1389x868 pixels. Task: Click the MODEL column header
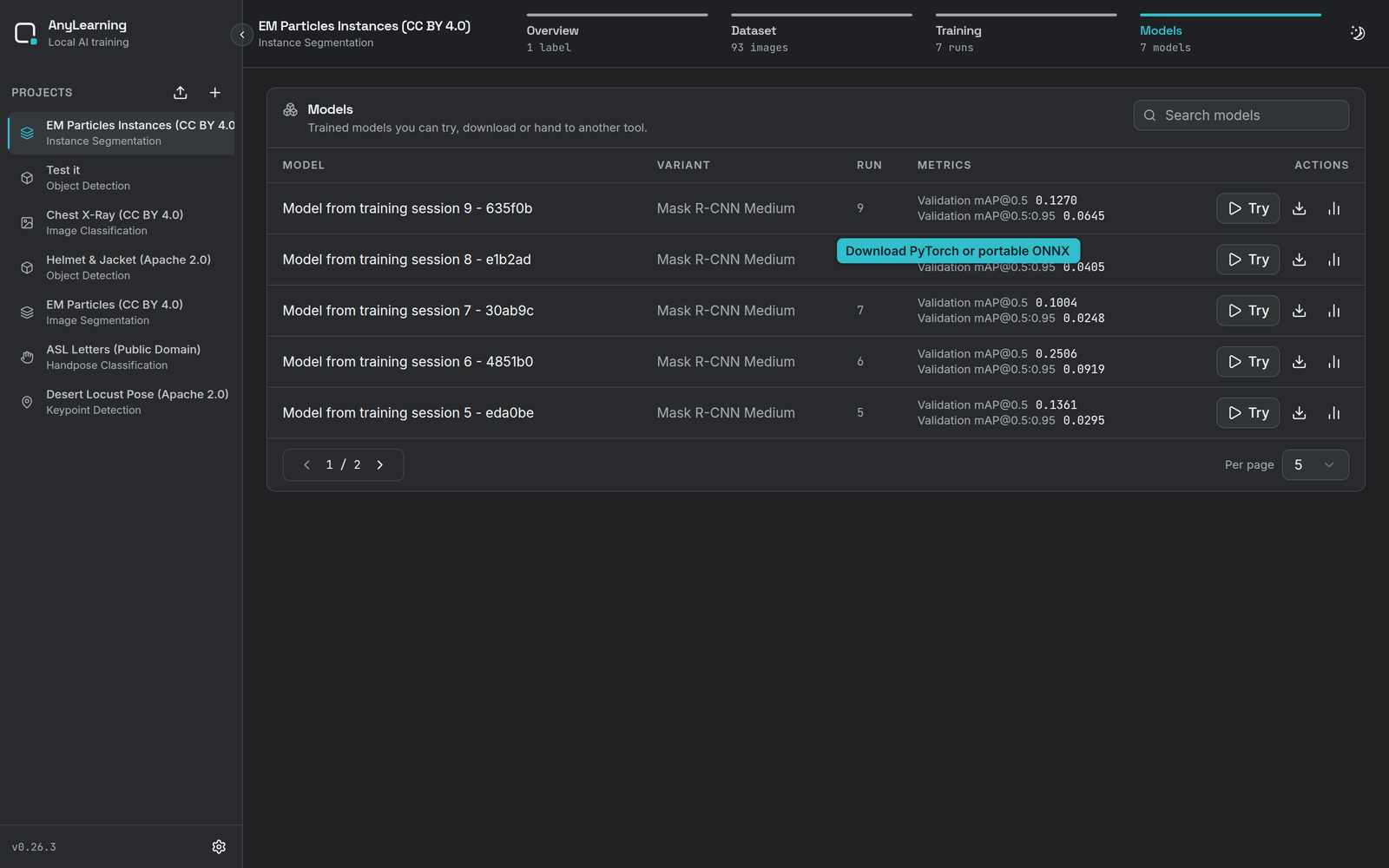pyautogui.click(x=304, y=165)
